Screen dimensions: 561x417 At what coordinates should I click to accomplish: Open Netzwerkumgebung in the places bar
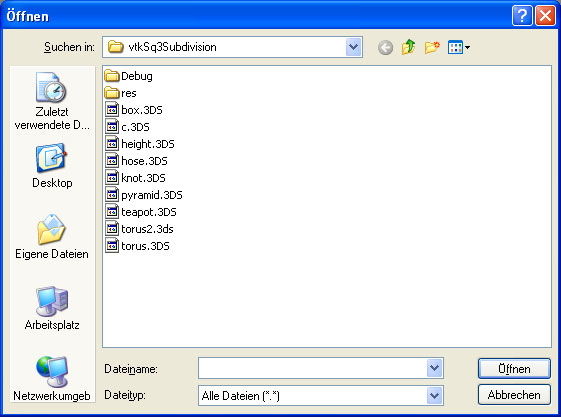[x=52, y=379]
